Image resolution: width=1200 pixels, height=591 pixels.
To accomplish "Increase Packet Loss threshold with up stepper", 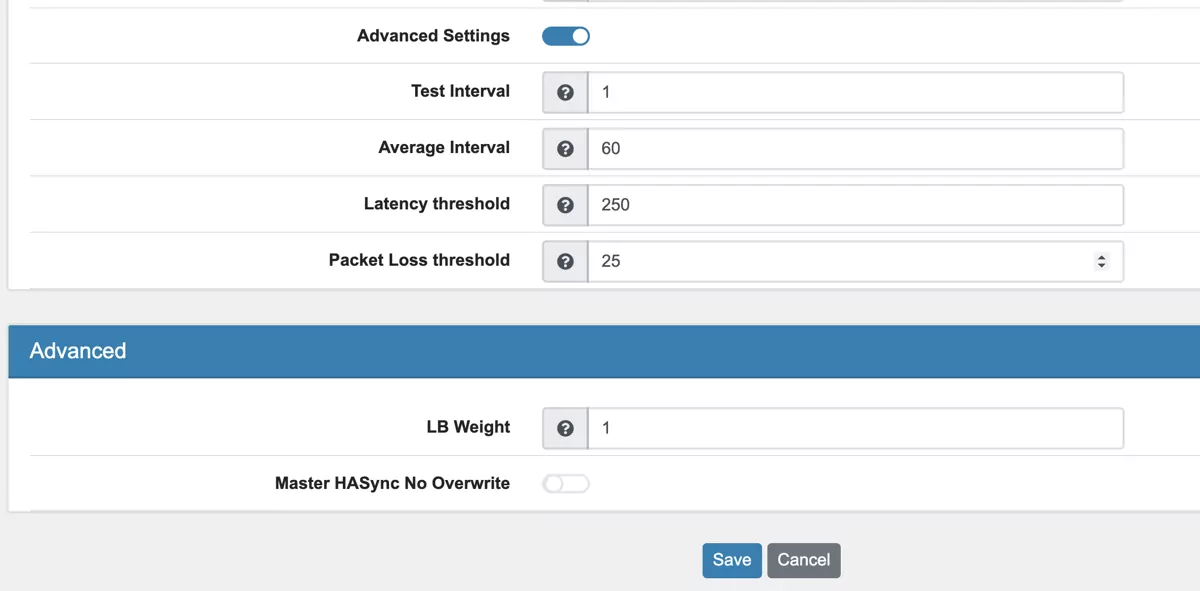I will [1102, 255].
